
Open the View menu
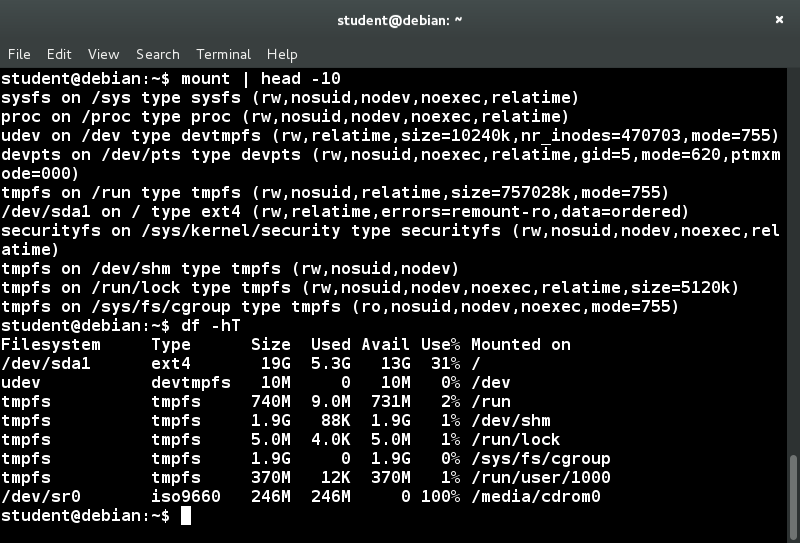point(104,54)
